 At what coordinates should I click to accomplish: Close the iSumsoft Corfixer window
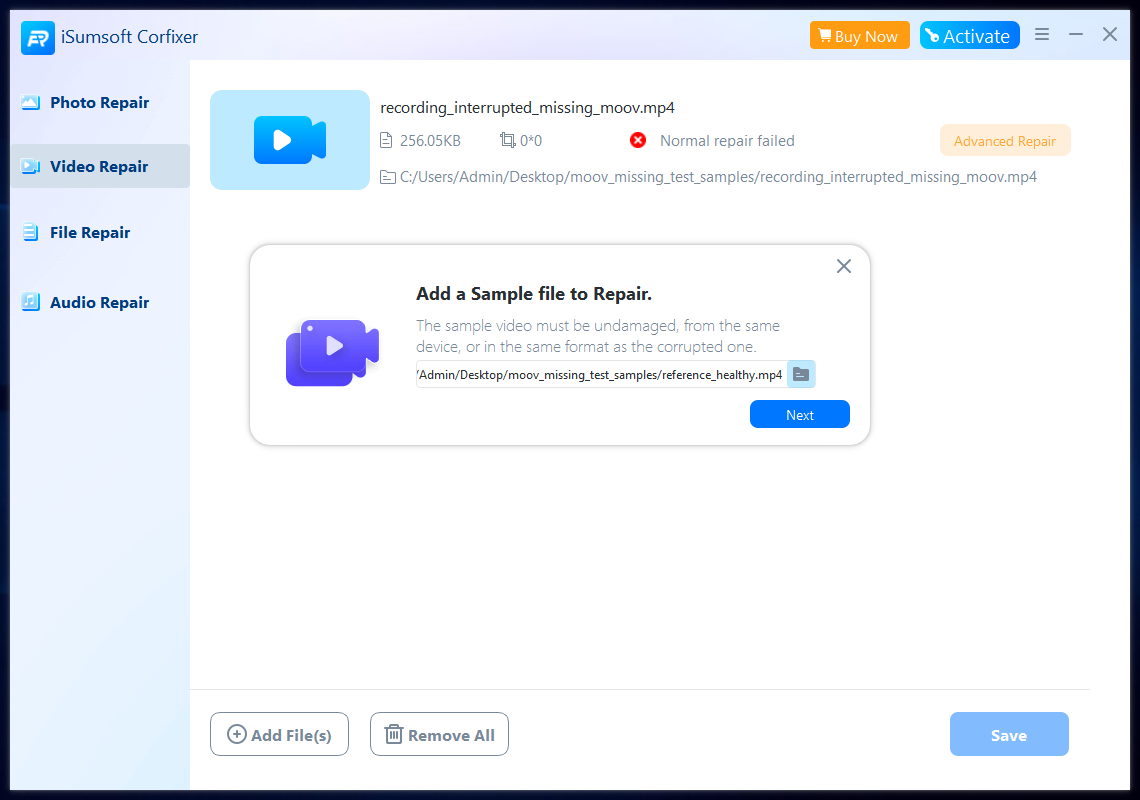[1109, 34]
